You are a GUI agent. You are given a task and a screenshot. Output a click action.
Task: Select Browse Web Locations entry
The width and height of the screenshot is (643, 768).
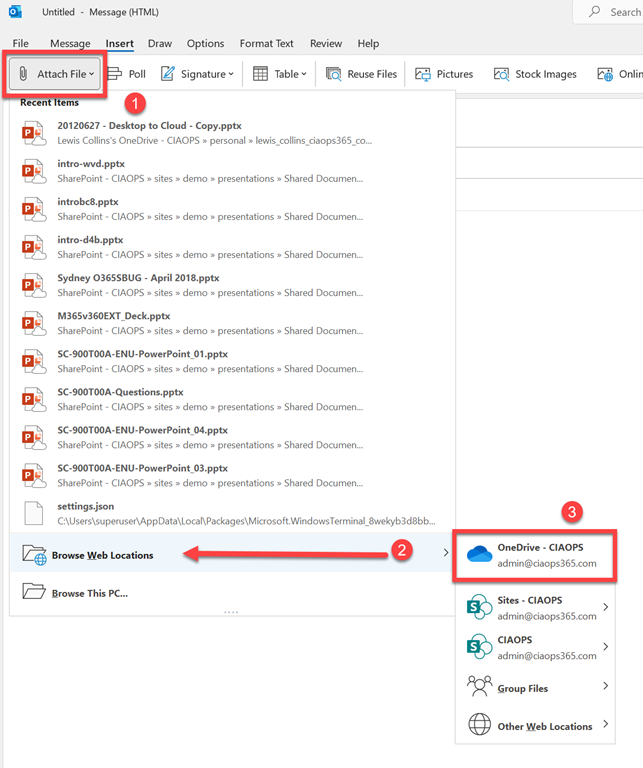[x=102, y=555]
